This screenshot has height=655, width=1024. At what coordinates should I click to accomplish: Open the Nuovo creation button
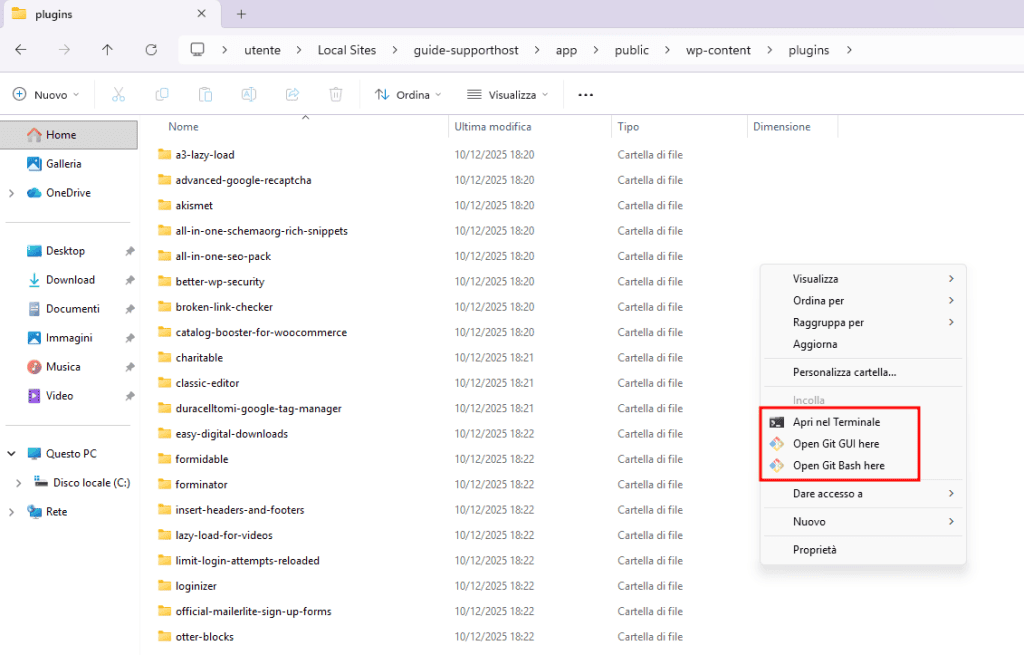46,94
